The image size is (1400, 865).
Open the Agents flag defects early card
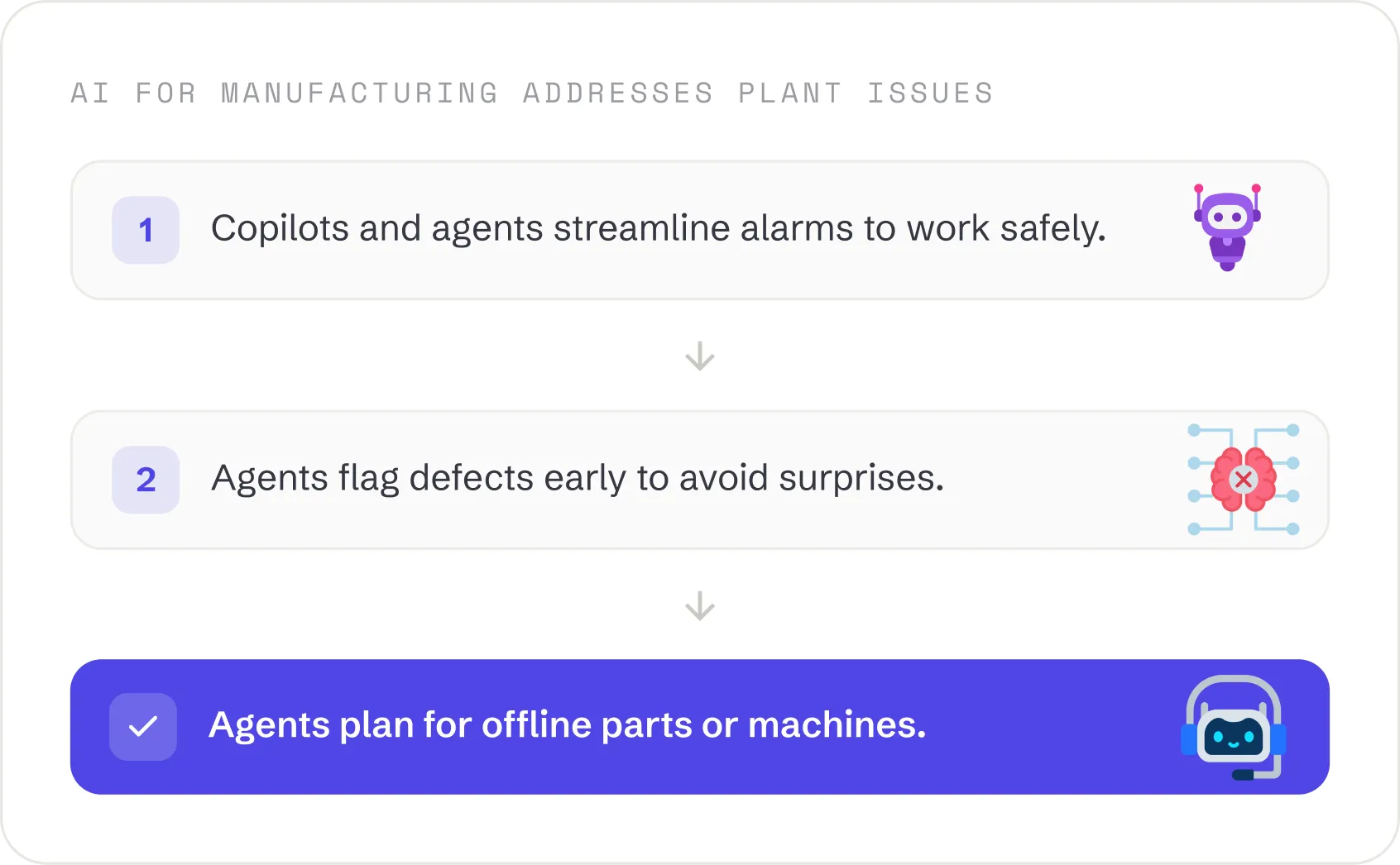(700, 480)
